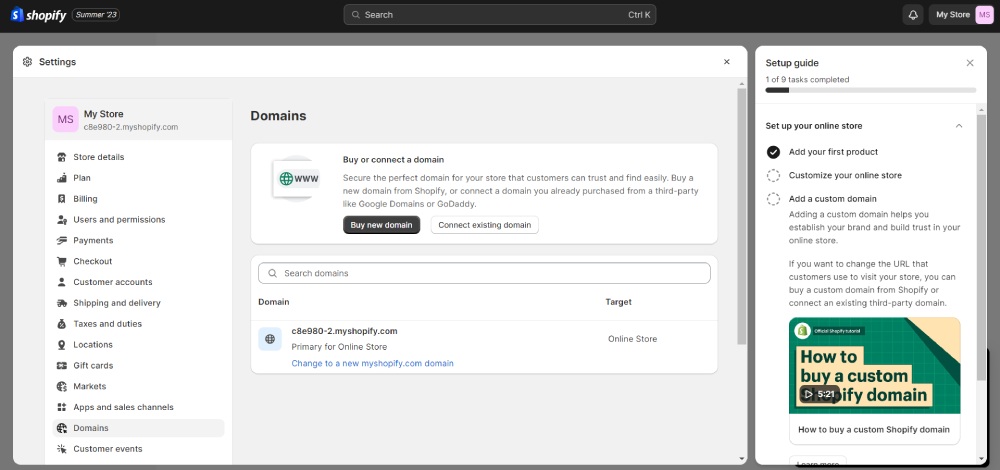1000x470 pixels.
Task: Open the notifications bell
Action: [x=913, y=15]
